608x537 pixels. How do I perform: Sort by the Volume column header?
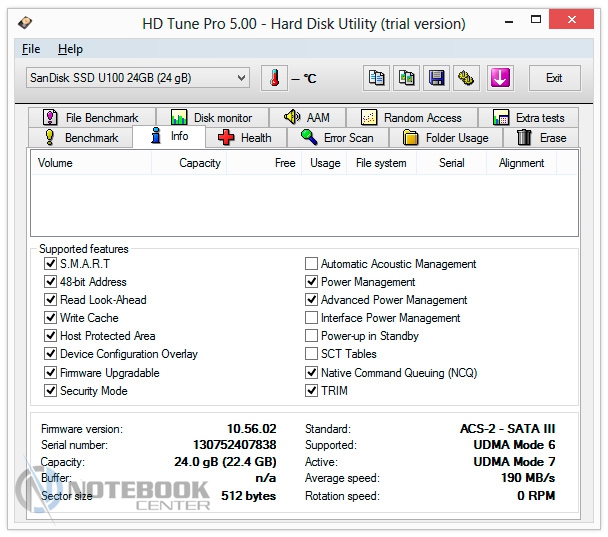point(56,163)
